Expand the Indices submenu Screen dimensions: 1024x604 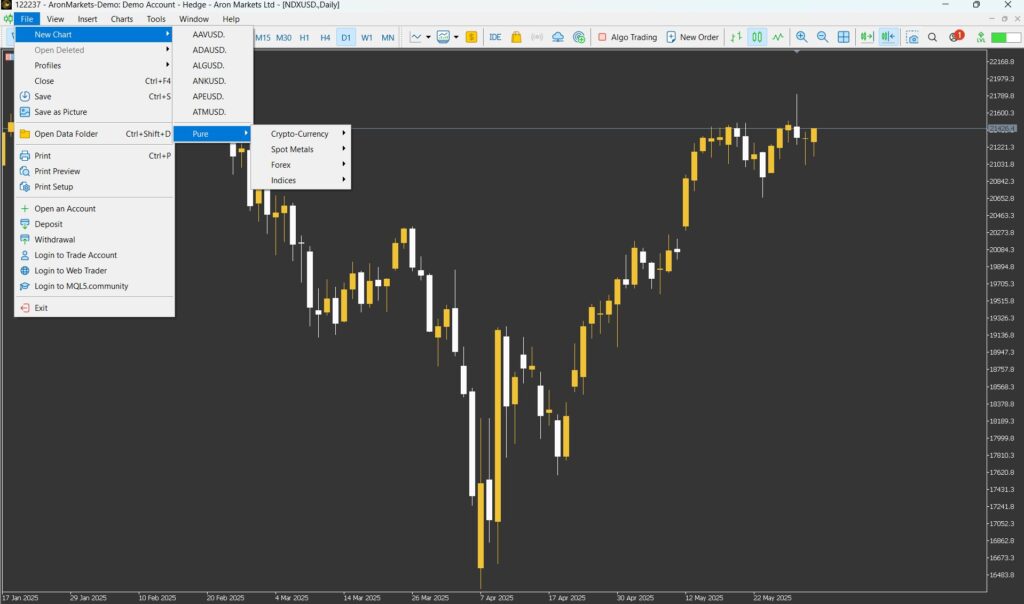click(301, 180)
